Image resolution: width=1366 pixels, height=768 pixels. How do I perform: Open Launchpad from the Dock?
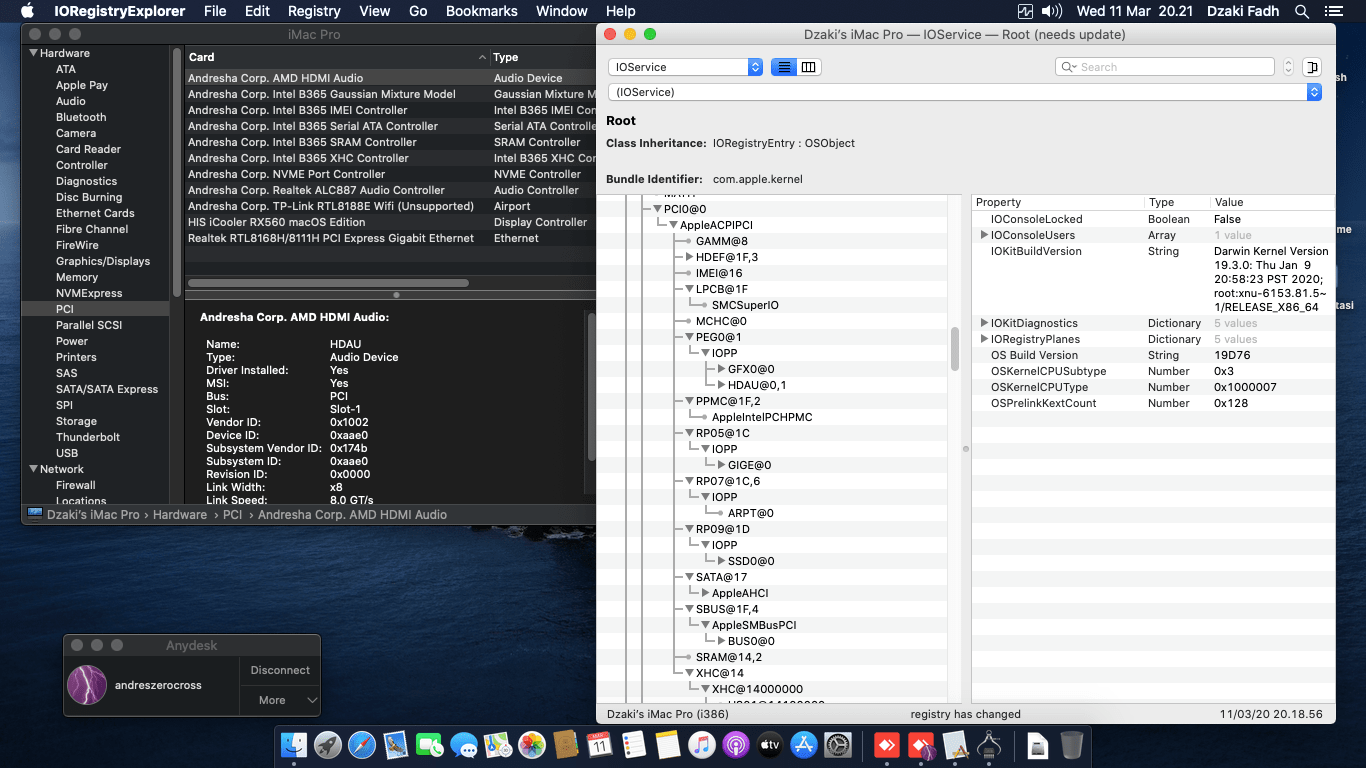point(328,745)
